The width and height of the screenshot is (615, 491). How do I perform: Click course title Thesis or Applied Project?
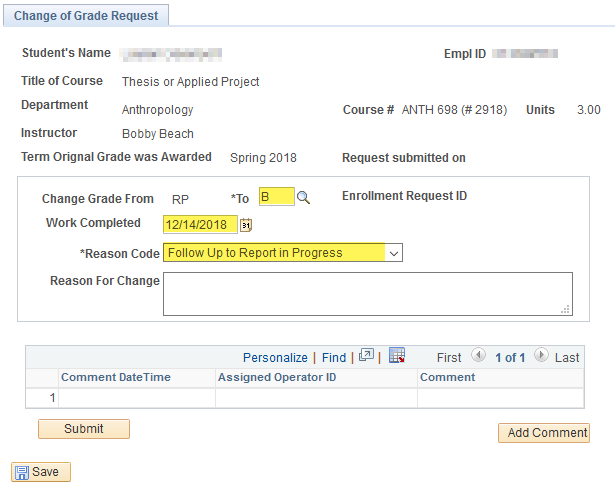[x=191, y=82]
